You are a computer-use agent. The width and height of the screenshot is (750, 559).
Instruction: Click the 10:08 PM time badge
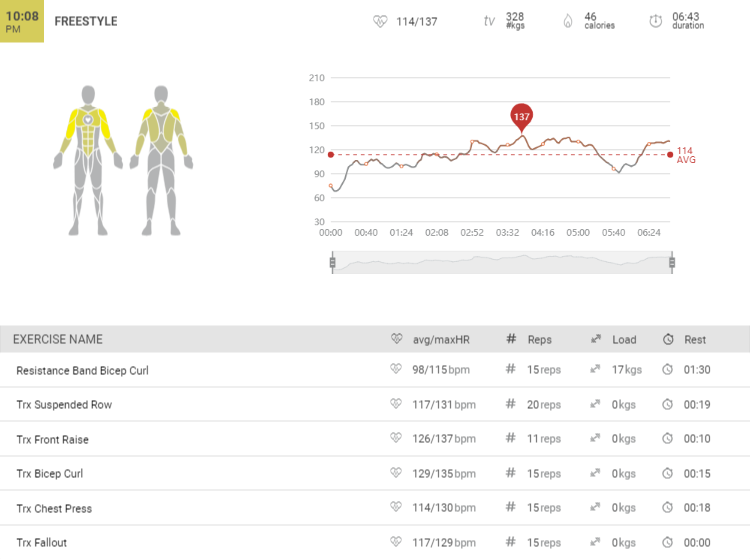(x=22, y=21)
